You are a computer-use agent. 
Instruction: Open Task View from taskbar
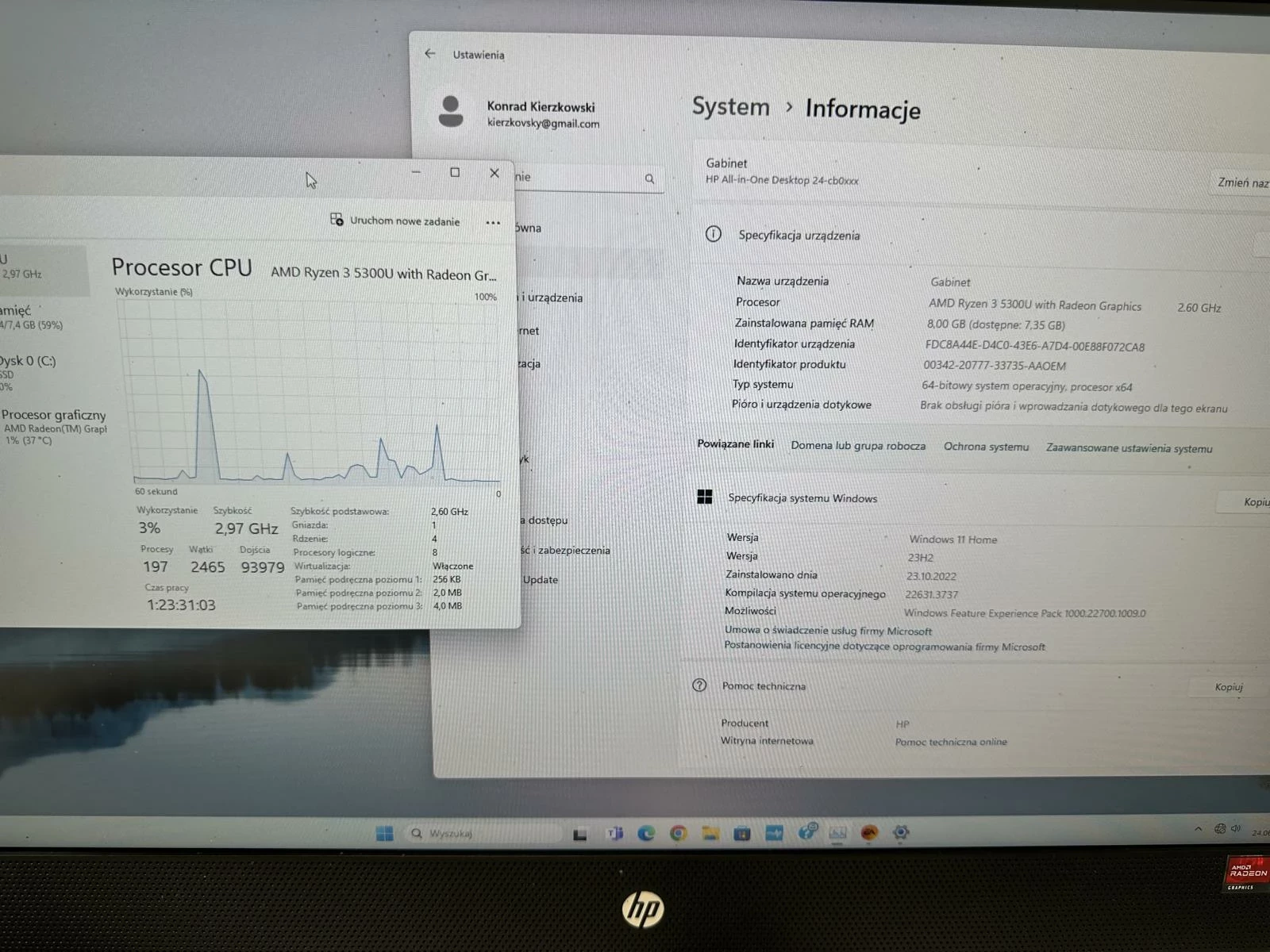click(580, 834)
